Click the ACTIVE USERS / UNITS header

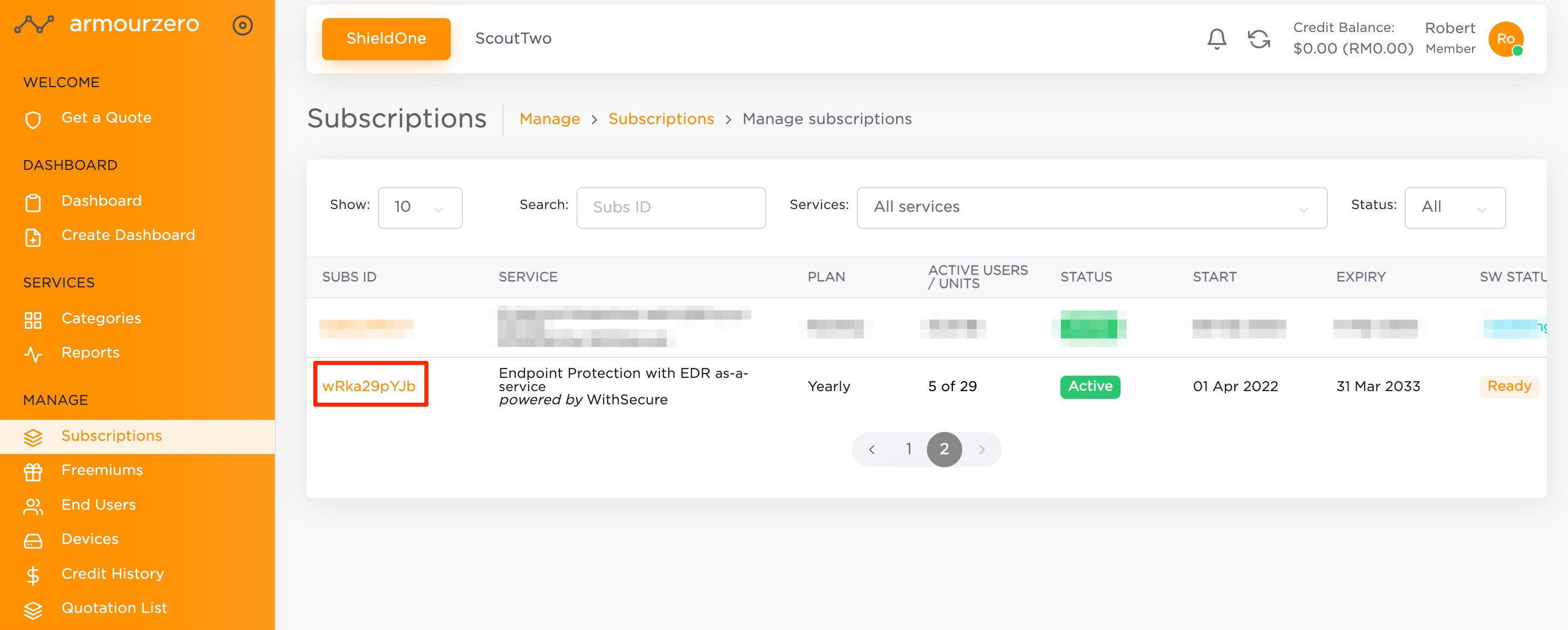pyautogui.click(x=978, y=277)
